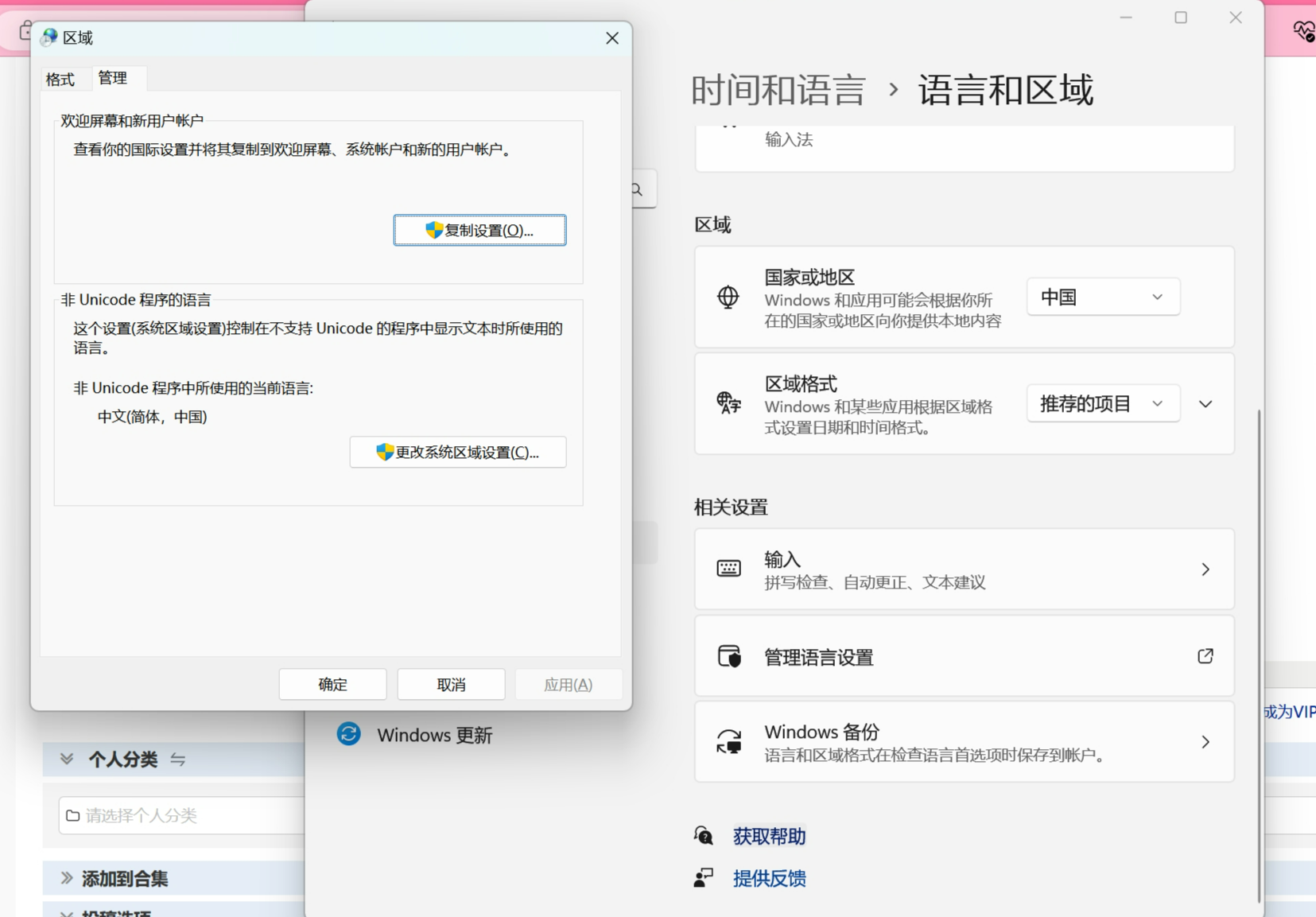Click the Region dialog globe icon
1316x917 pixels.
(x=49, y=37)
